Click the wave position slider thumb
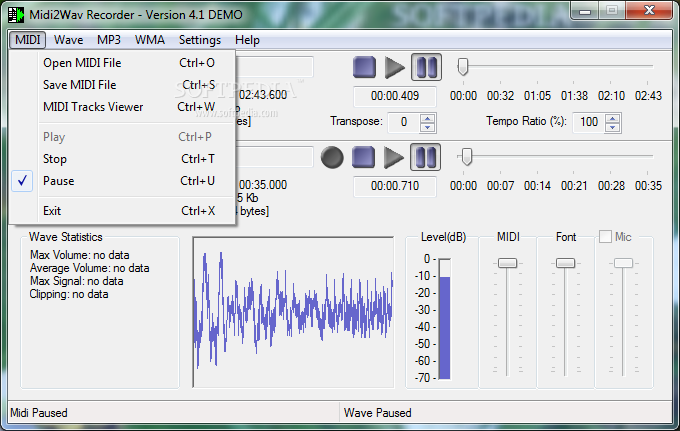 (x=467, y=157)
